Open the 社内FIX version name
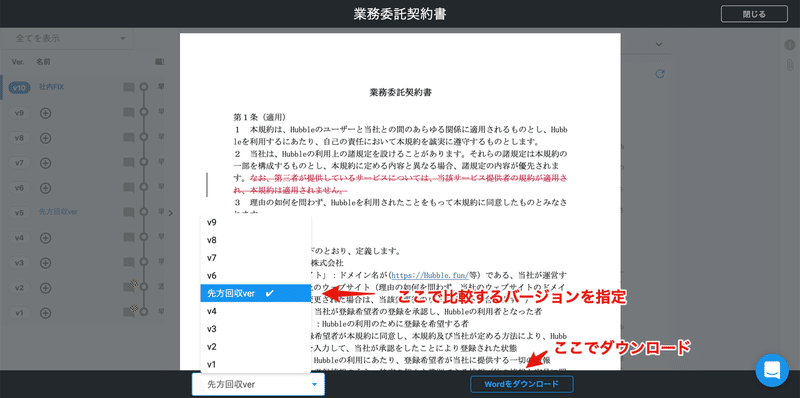 tap(51, 87)
